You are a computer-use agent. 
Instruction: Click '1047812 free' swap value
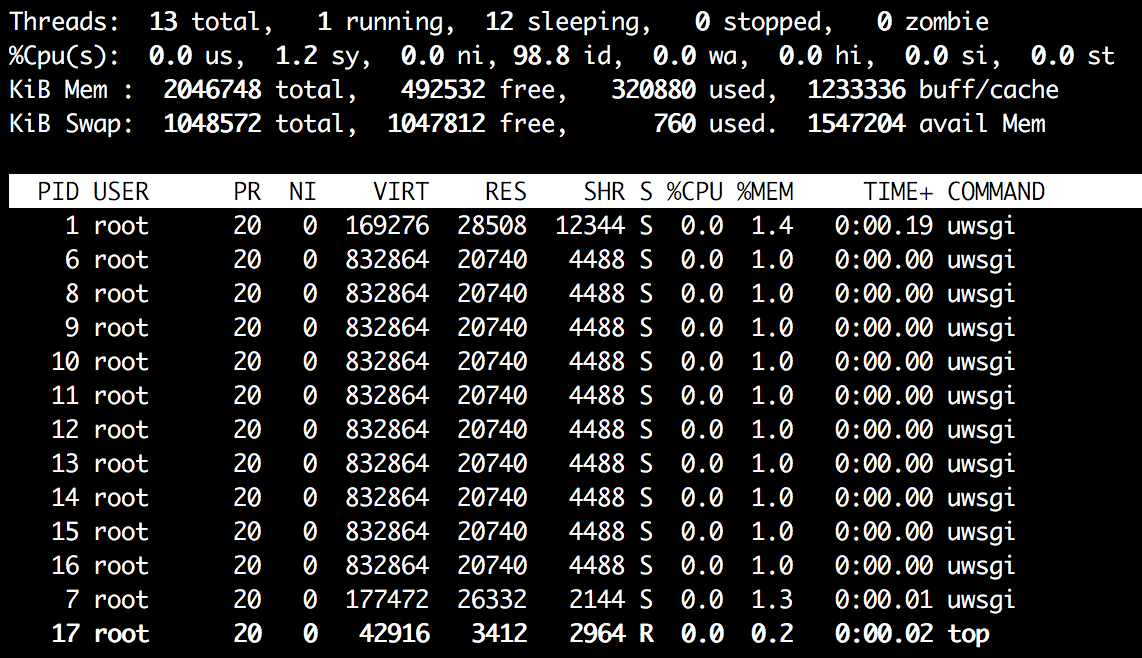tap(471, 124)
